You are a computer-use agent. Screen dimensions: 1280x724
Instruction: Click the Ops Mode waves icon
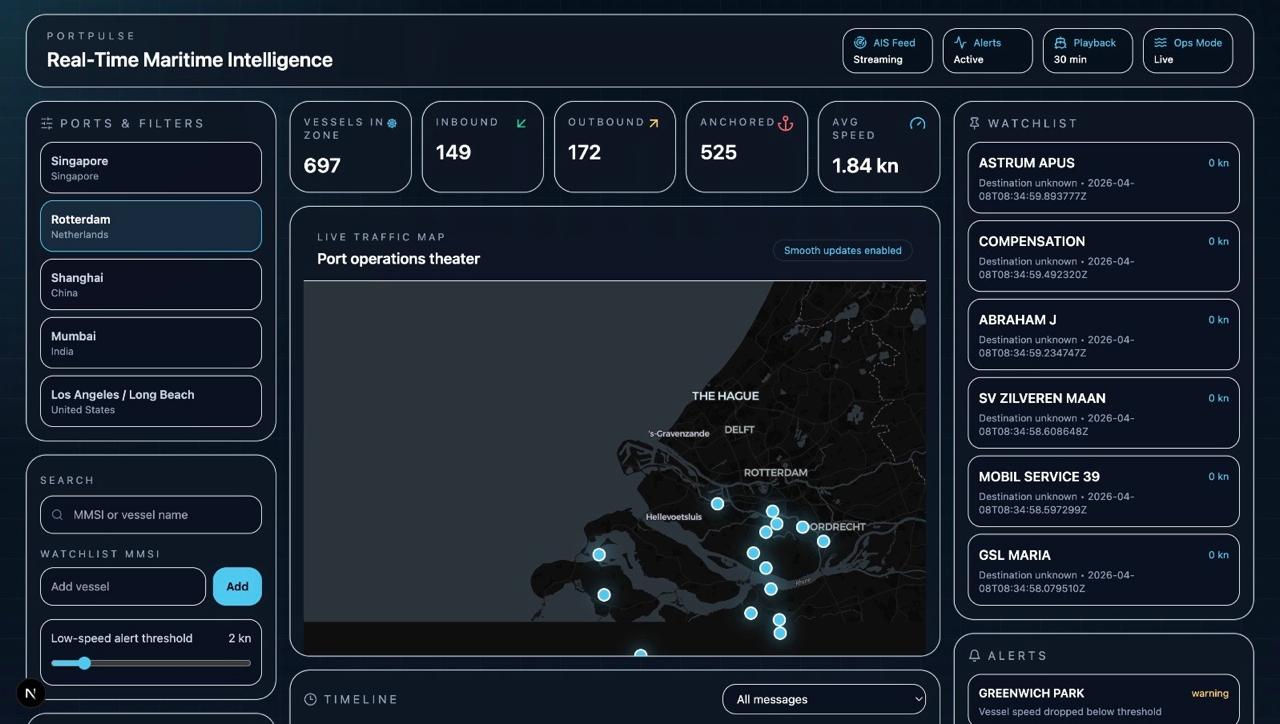1160,43
